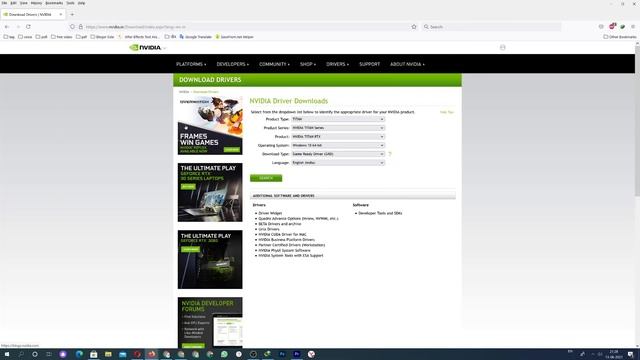This screenshot has height=360, width=640.
Task: Open the Cortana circle icon in taskbar
Action: coord(35,354)
